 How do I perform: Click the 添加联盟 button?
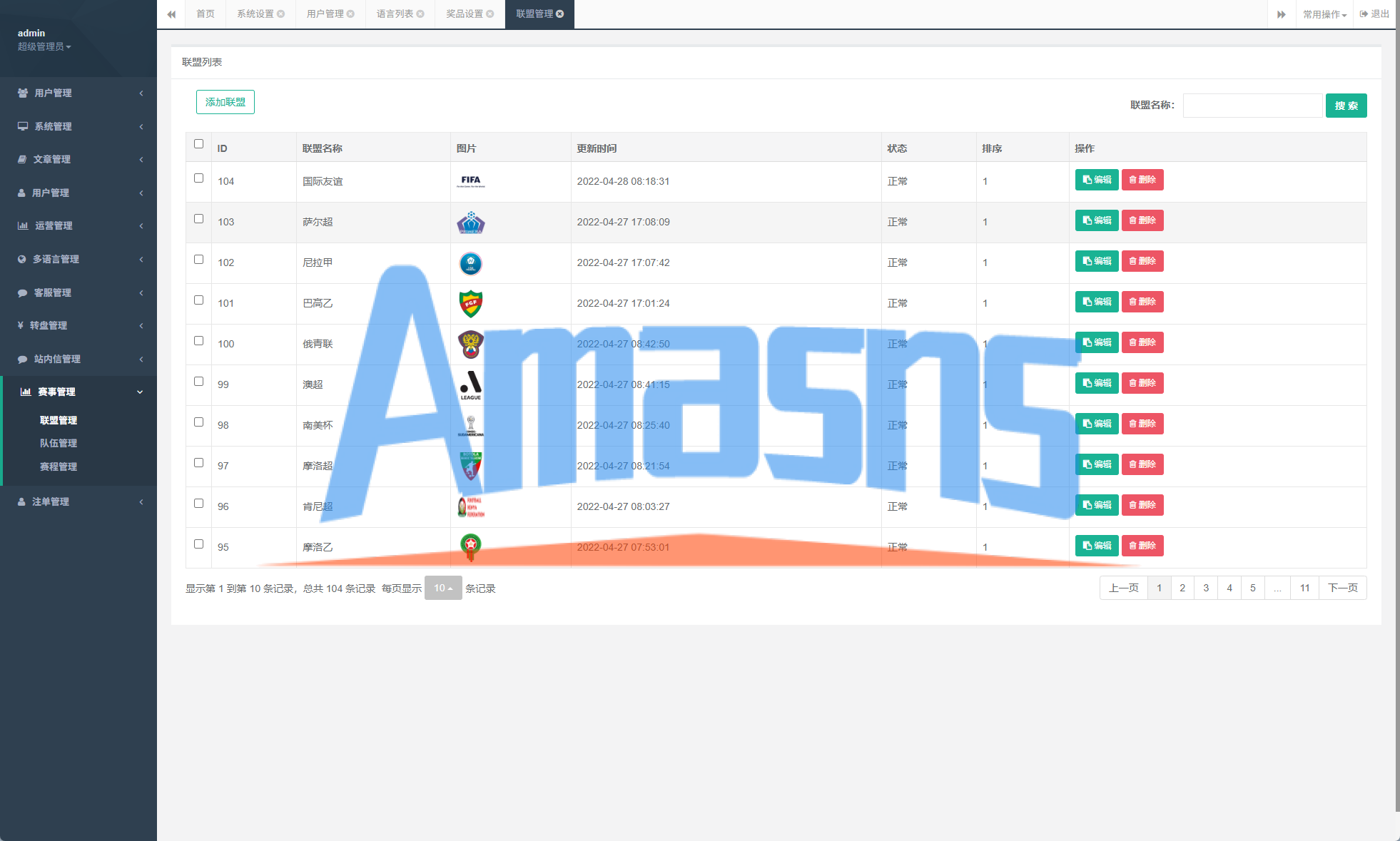point(225,102)
